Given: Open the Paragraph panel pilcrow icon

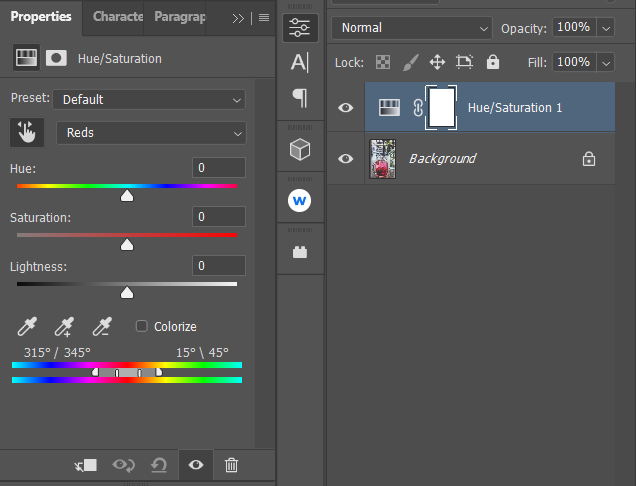Looking at the screenshot, I should pyautogui.click(x=299, y=98).
